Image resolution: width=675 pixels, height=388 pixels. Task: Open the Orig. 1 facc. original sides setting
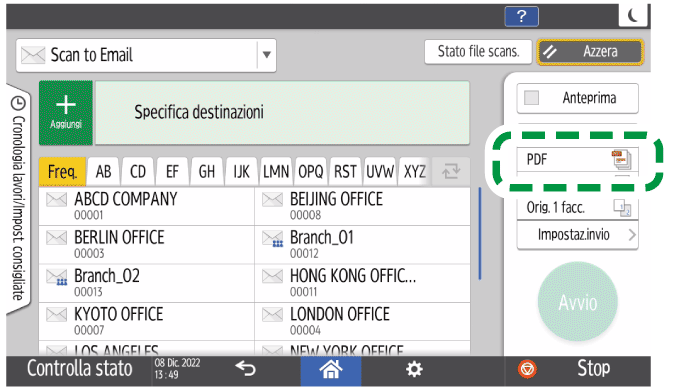pyautogui.click(x=577, y=208)
